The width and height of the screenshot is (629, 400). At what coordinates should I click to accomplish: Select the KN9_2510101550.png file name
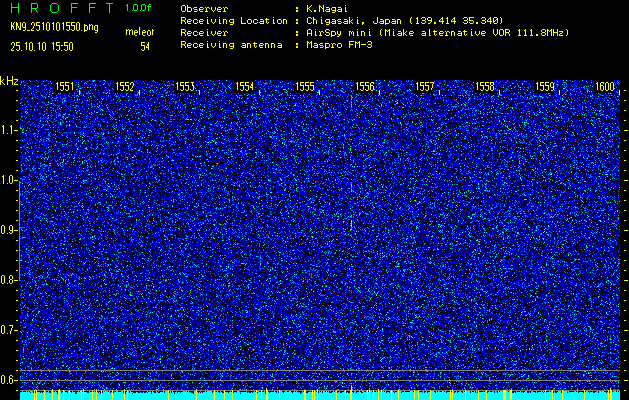pyautogui.click(x=54, y=27)
